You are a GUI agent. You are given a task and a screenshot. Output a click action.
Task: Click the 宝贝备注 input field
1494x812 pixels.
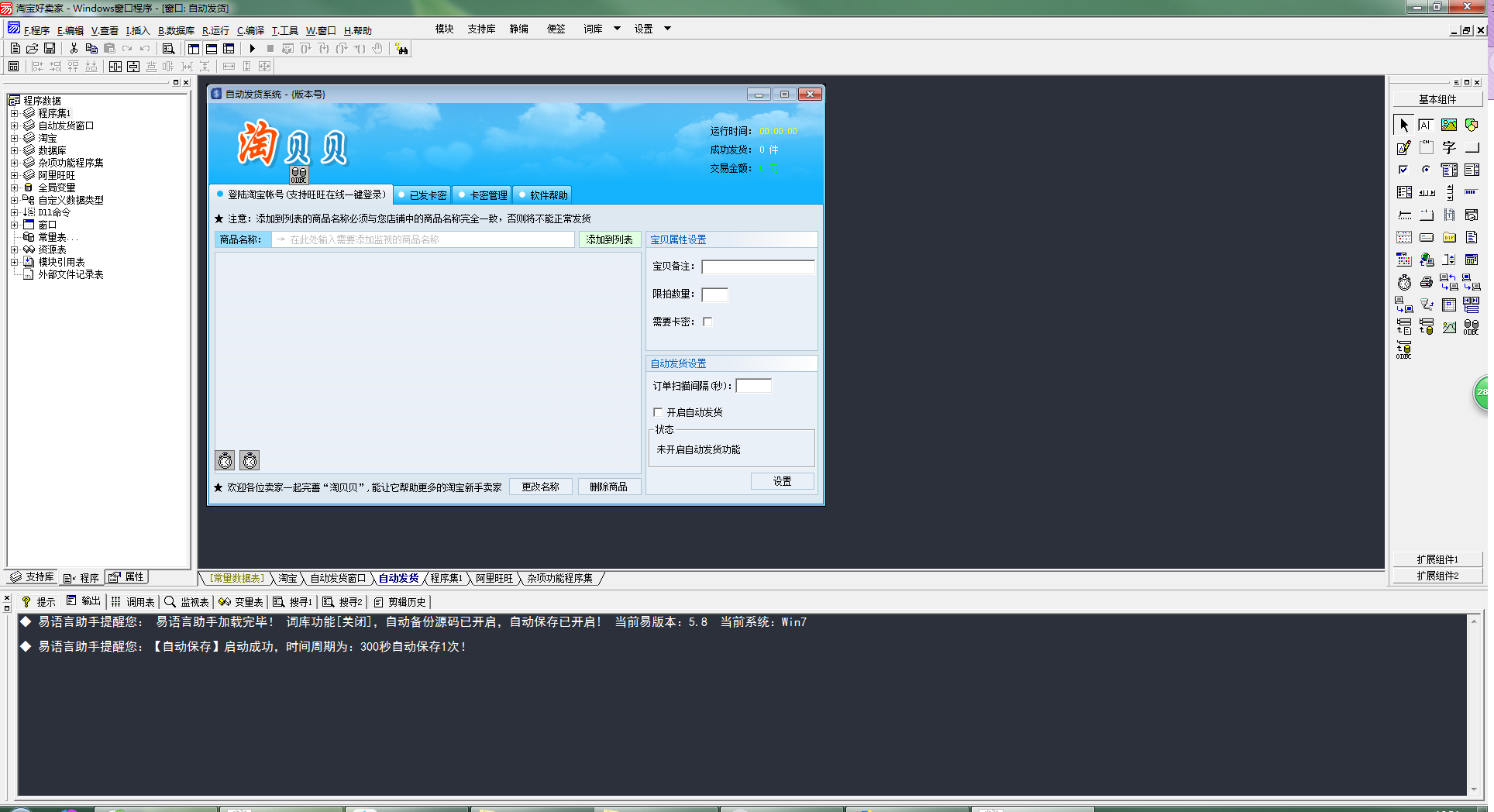point(758,267)
